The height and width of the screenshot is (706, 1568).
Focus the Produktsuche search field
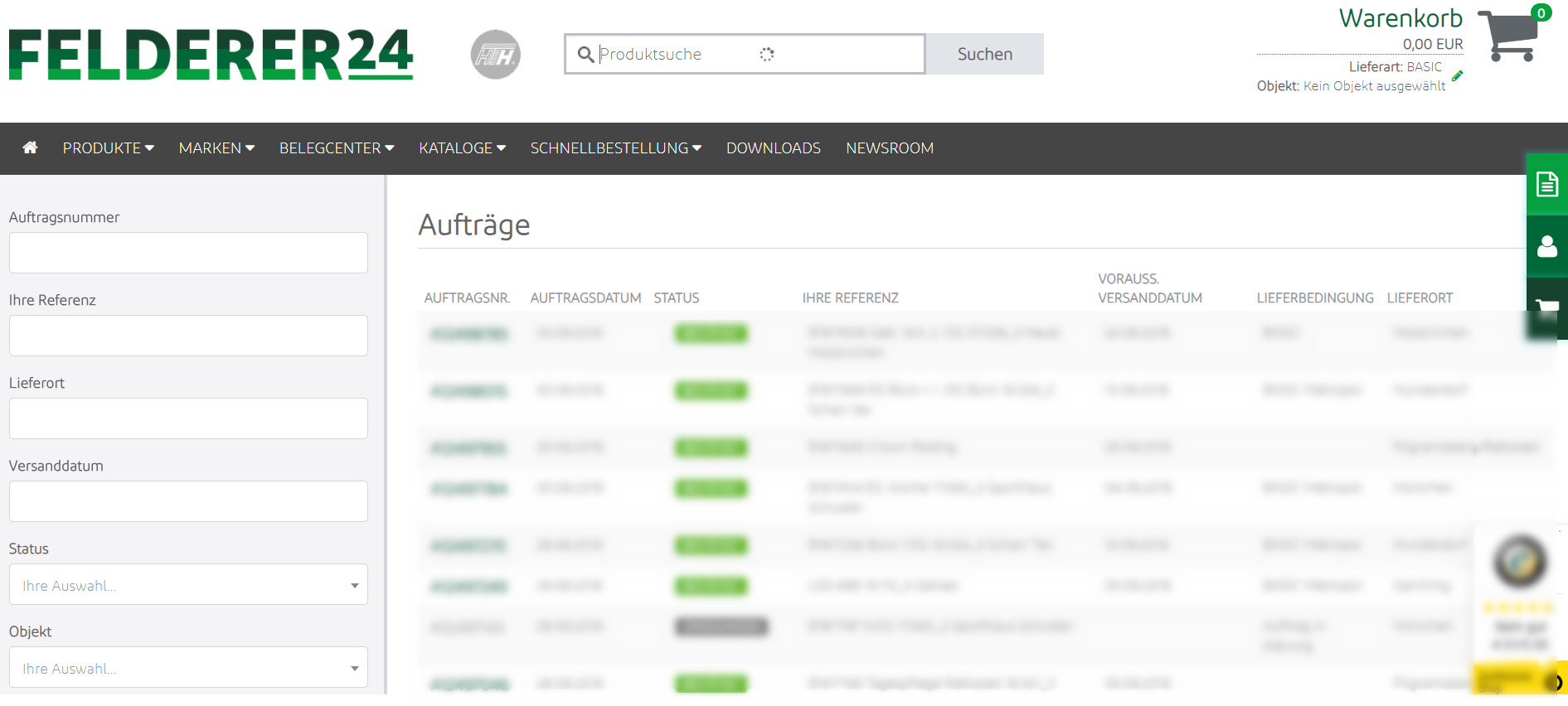(745, 54)
